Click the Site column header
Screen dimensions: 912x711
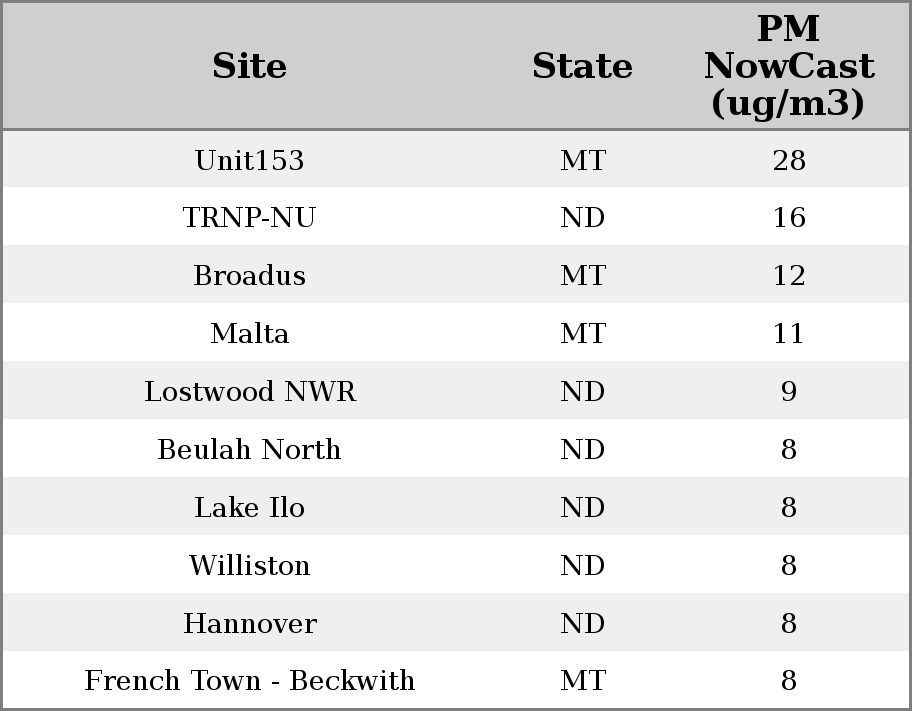(249, 66)
